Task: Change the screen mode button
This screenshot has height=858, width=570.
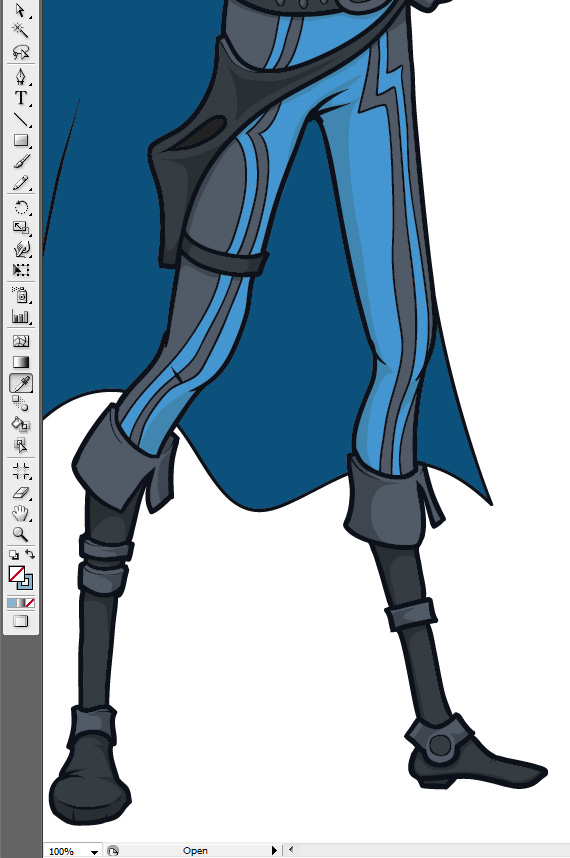Action: coord(21,621)
